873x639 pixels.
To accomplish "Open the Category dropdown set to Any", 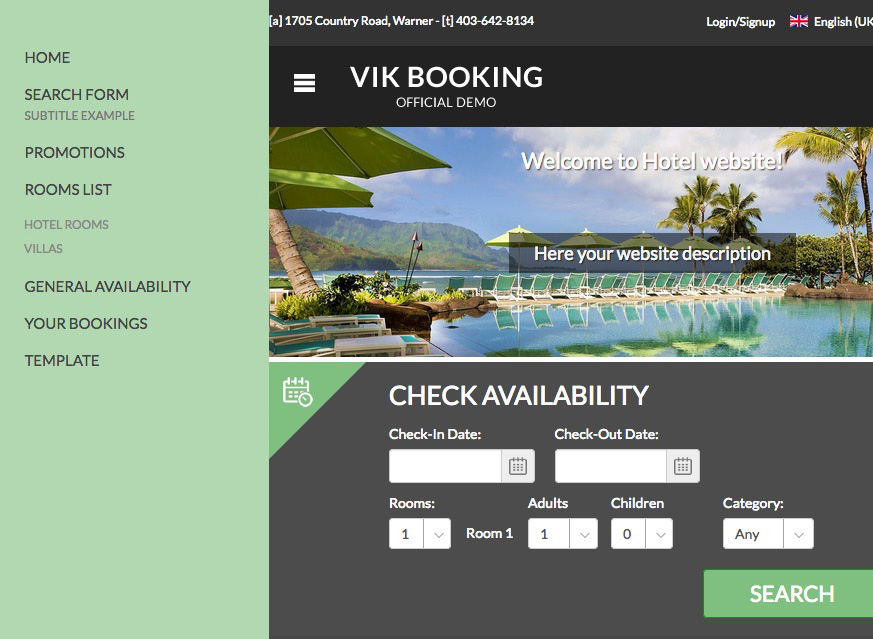I will click(x=768, y=534).
